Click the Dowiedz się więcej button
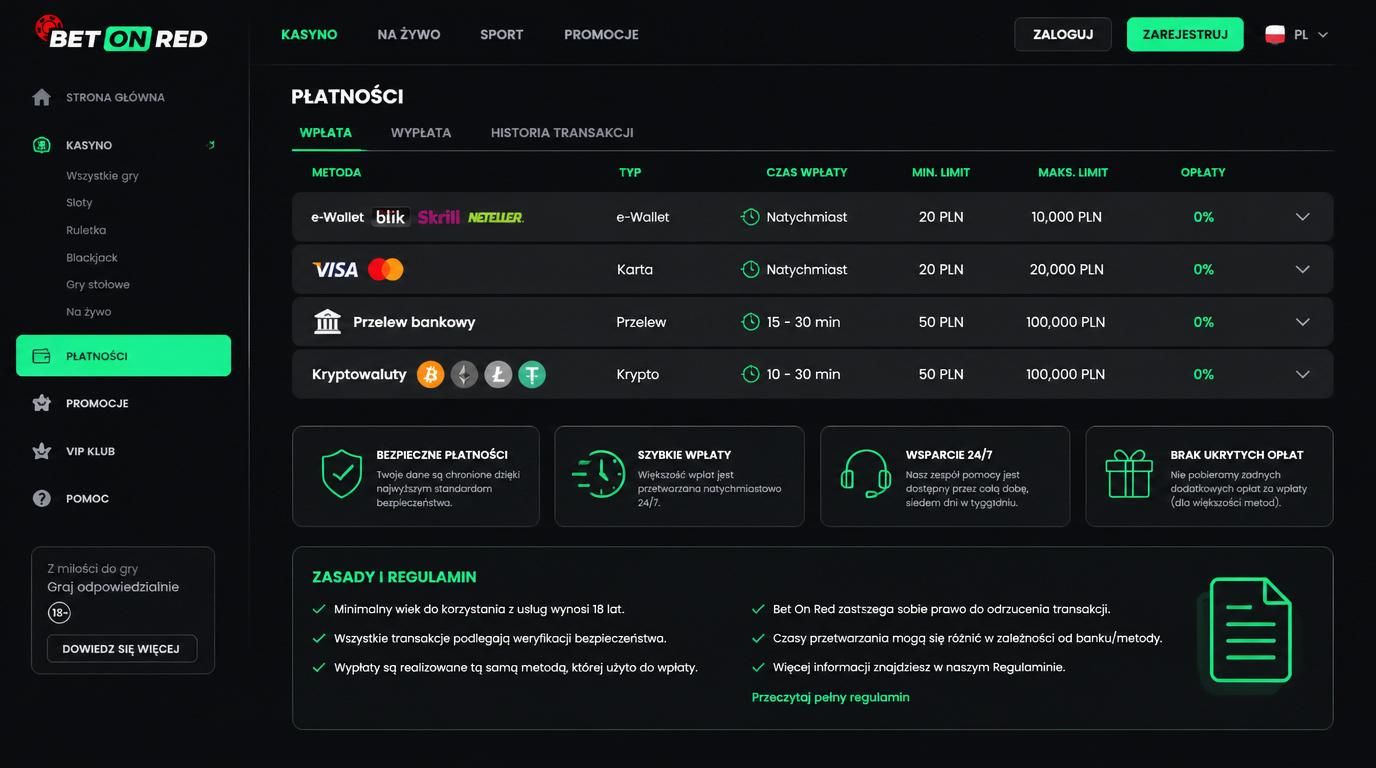 122,649
